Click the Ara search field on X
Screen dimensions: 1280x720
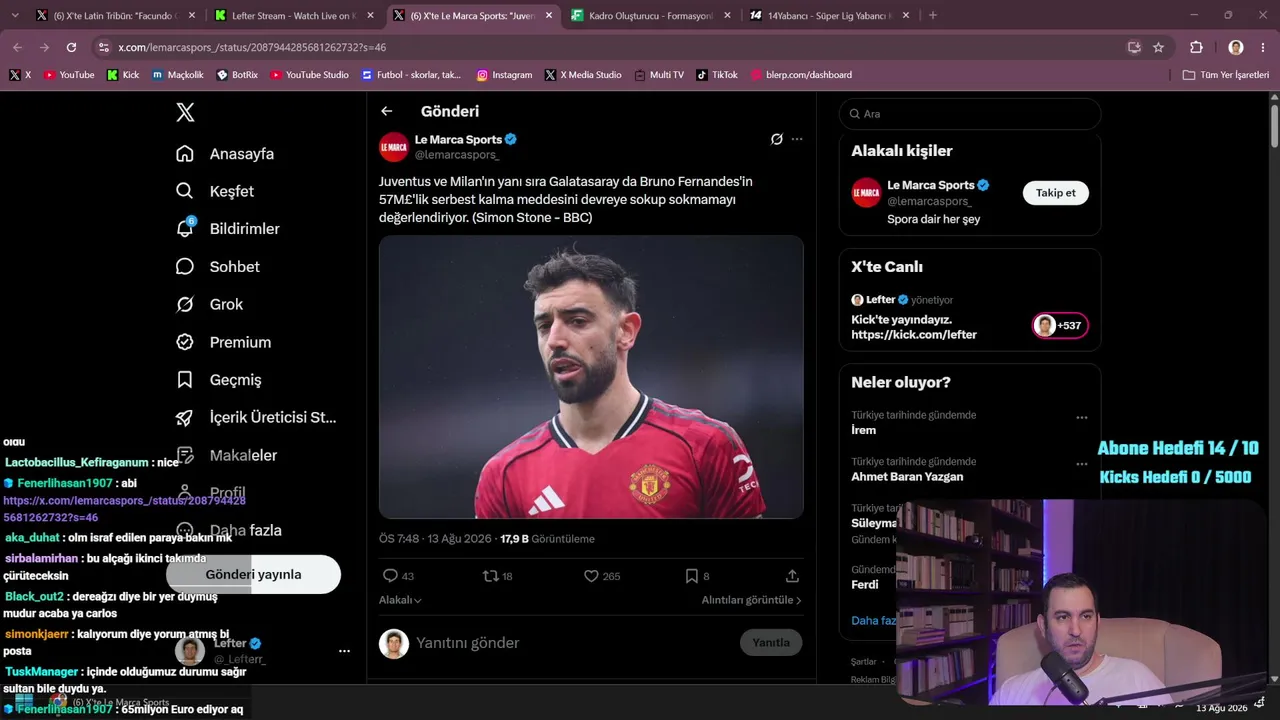(x=970, y=114)
